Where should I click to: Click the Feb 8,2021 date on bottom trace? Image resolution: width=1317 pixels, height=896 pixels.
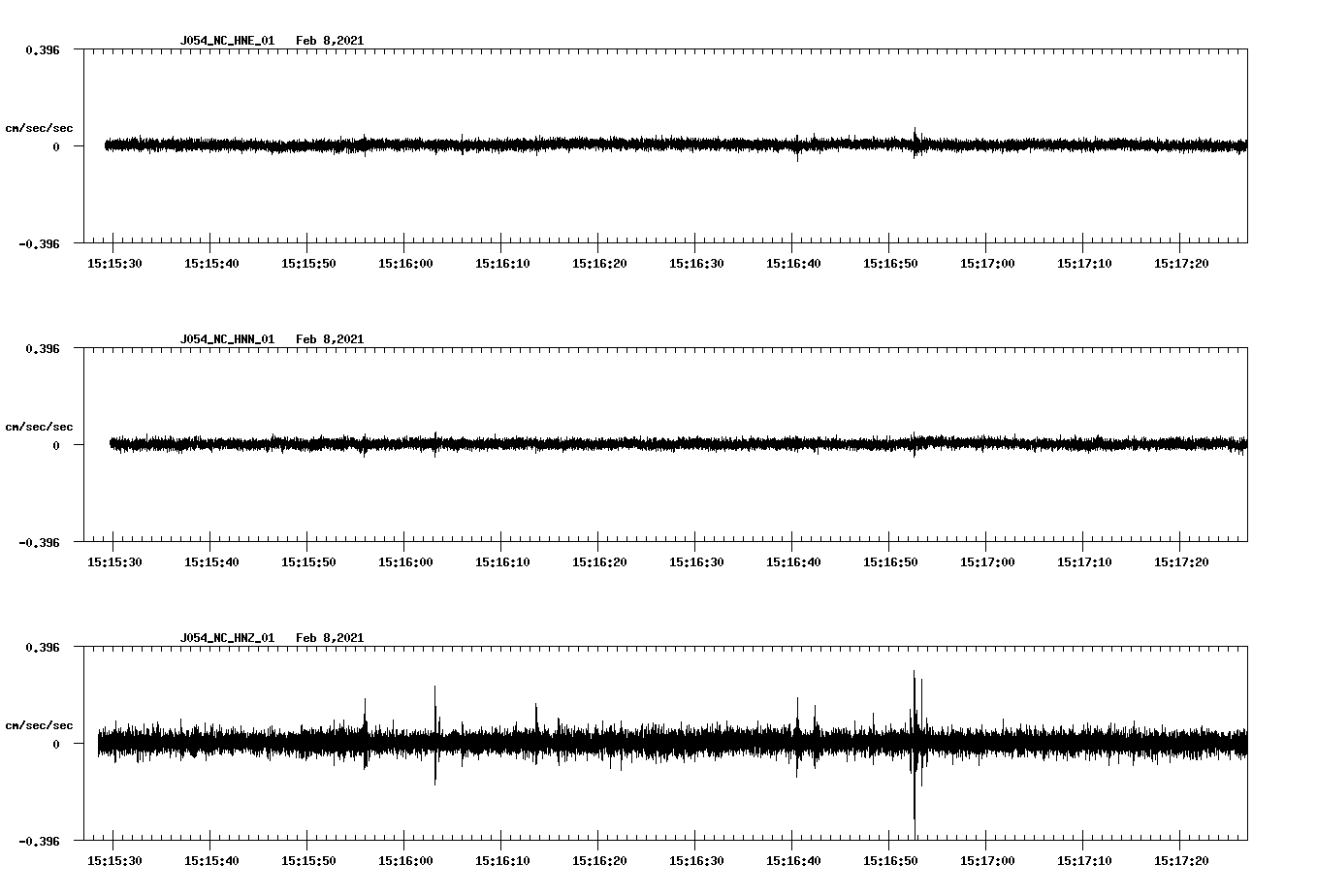pyautogui.click(x=331, y=637)
